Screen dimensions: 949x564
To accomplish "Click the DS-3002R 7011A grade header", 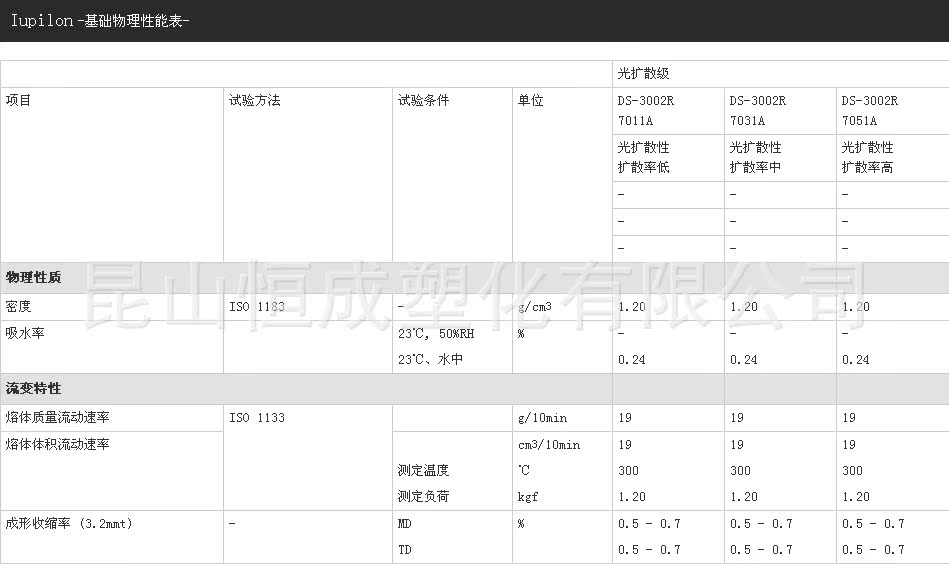I will [645, 111].
